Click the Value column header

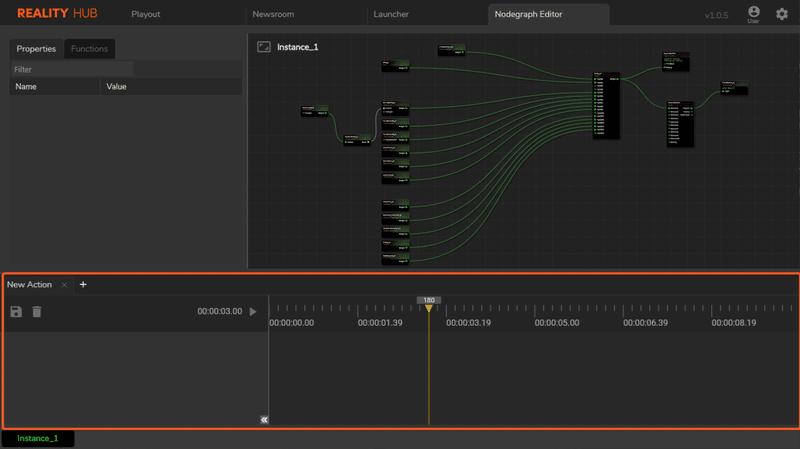[x=171, y=87]
